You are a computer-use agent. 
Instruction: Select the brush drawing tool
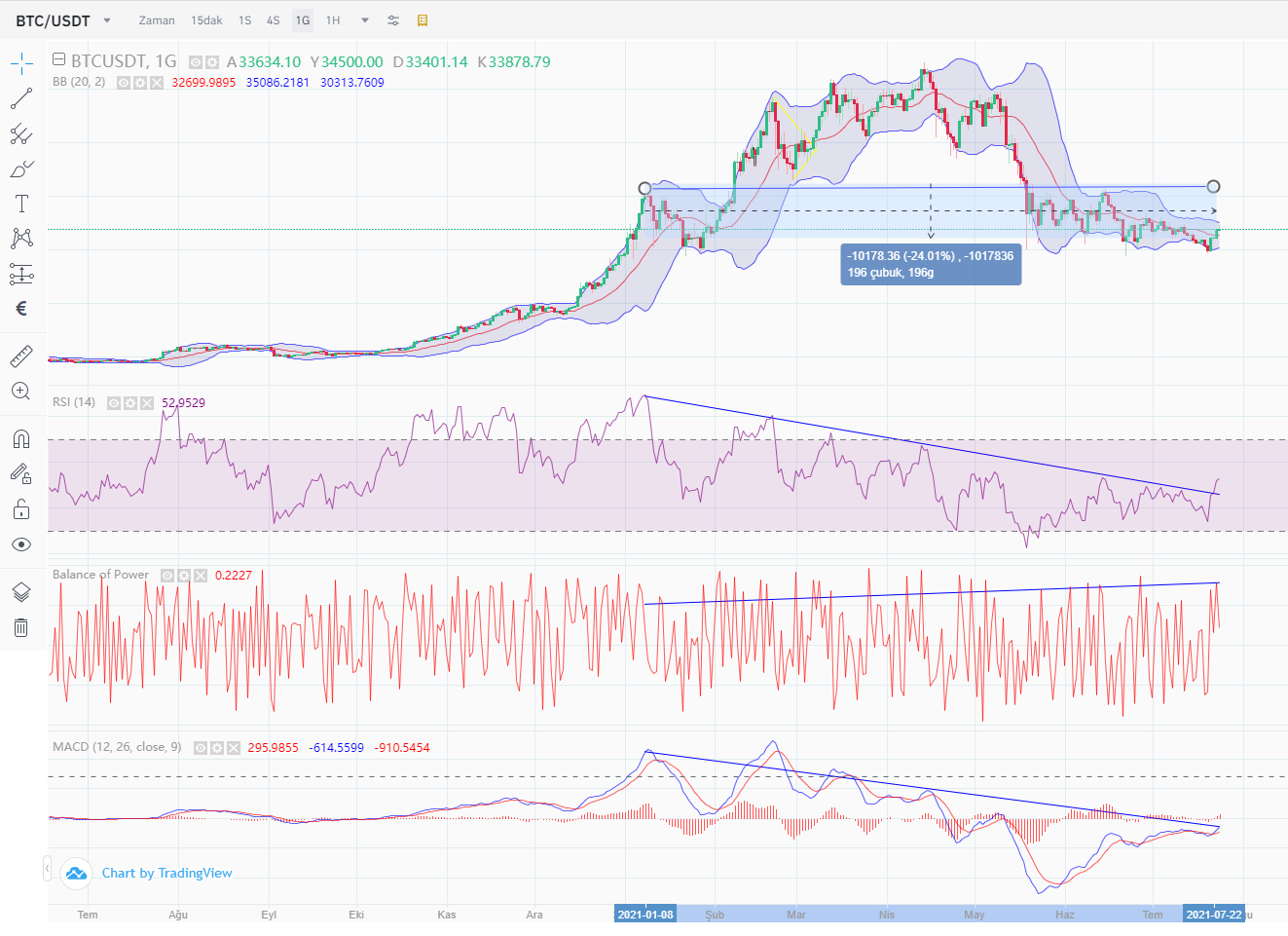[21, 168]
